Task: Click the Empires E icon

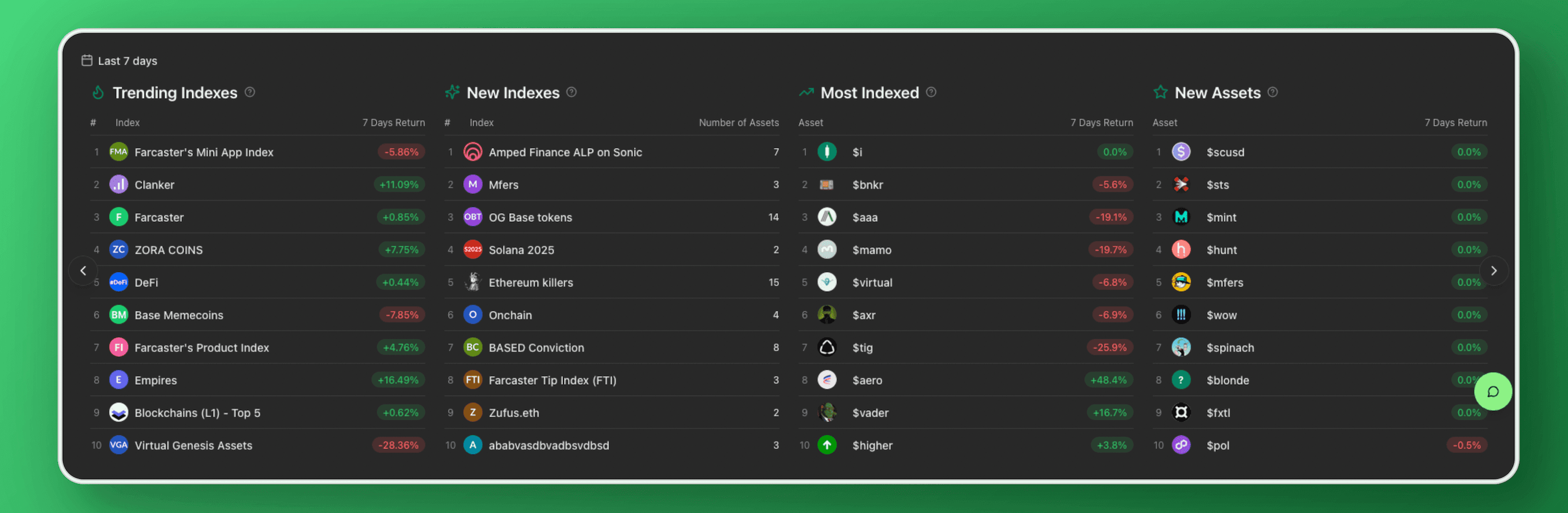Action: point(119,380)
